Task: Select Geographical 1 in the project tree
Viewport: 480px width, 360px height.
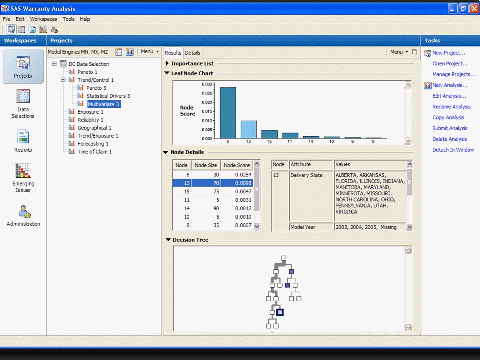Action: coord(94,128)
